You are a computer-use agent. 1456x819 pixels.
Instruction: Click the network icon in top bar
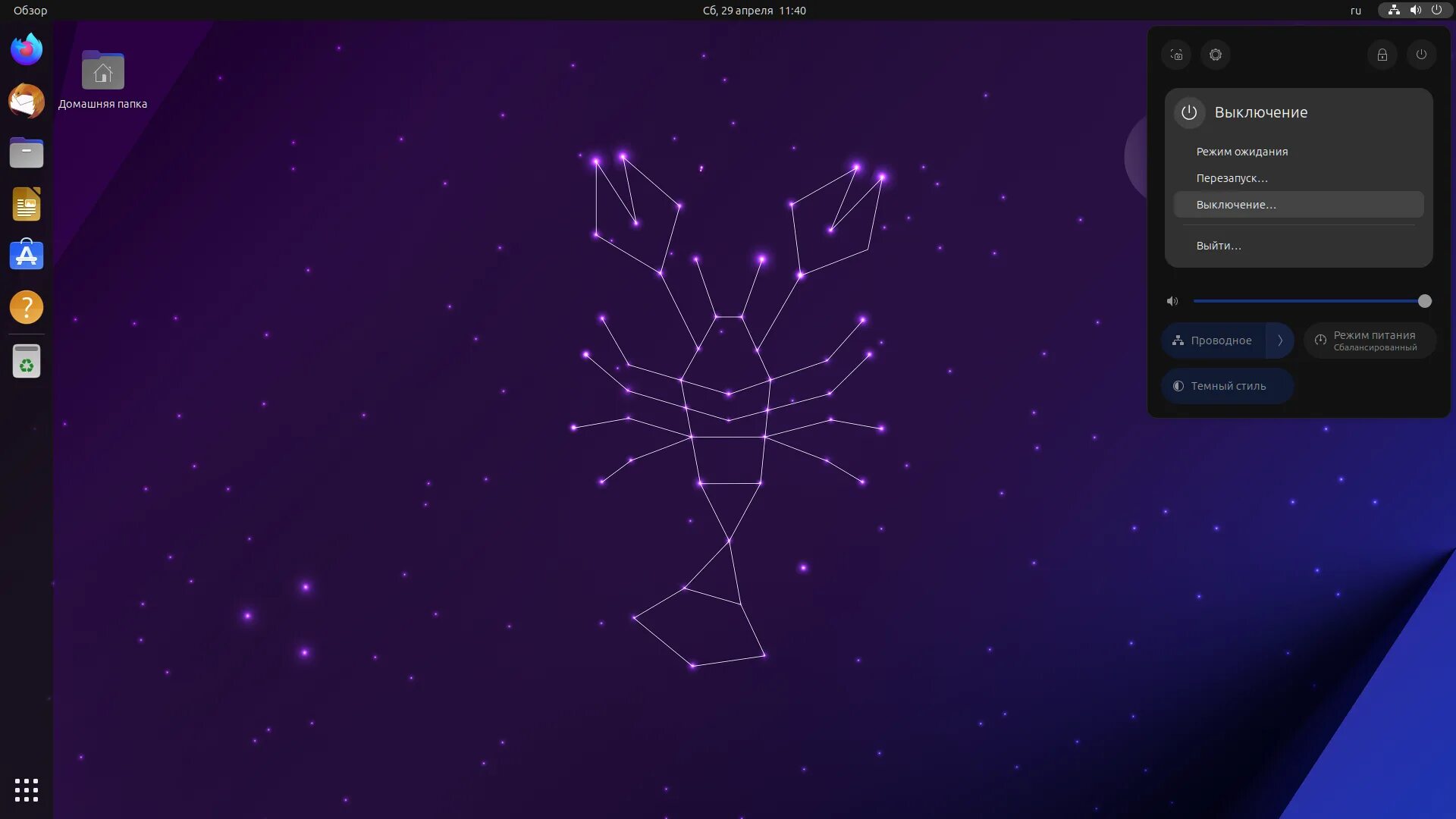pyautogui.click(x=1394, y=11)
